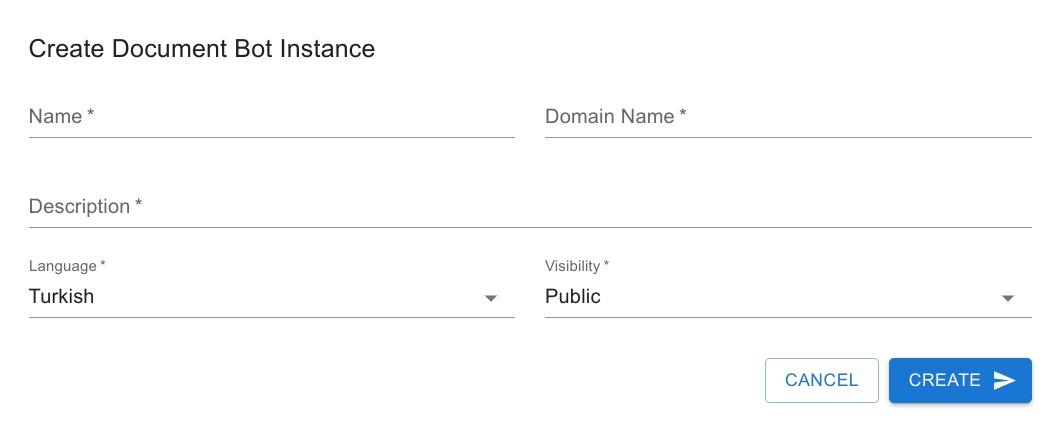
Task: Click the underline beneath the Description field
Action: [x=530, y=227]
